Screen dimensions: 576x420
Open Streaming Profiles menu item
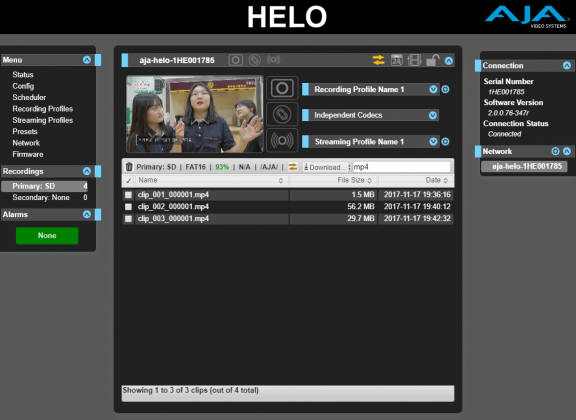[x=43, y=120]
